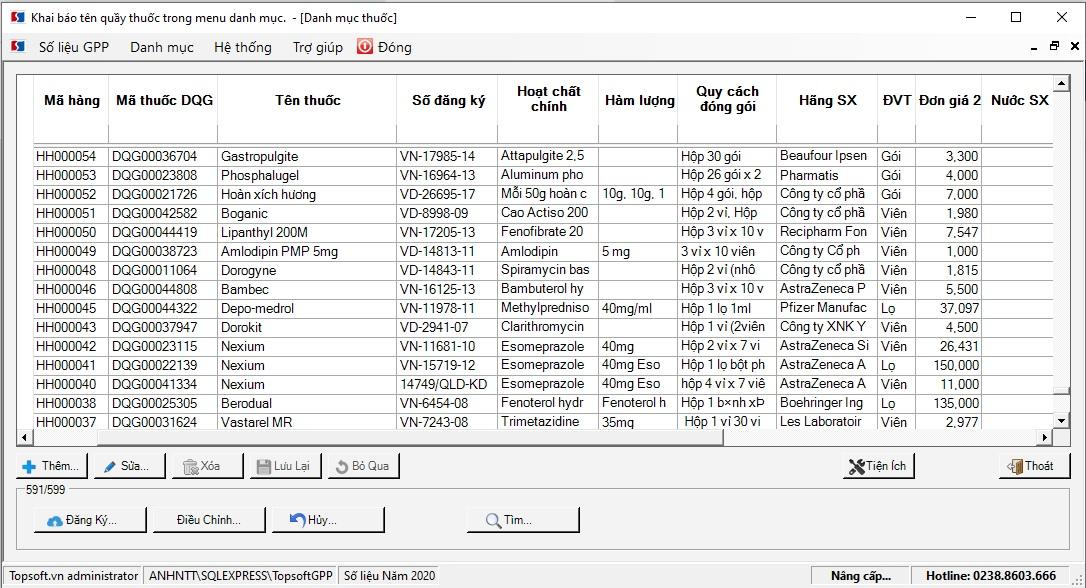Click the 14749/QLD-KD registration cell
Image resolution: width=1086 pixels, height=588 pixels.
point(447,384)
